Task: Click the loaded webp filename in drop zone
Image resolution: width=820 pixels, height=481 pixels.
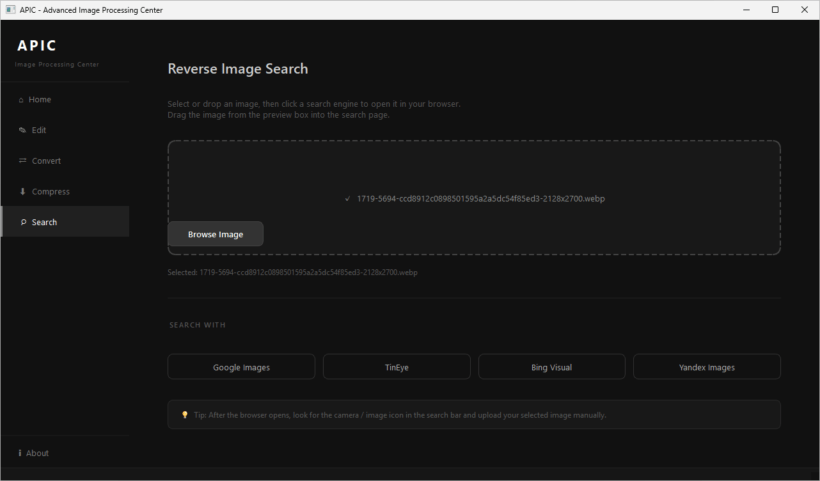Action: pos(481,199)
